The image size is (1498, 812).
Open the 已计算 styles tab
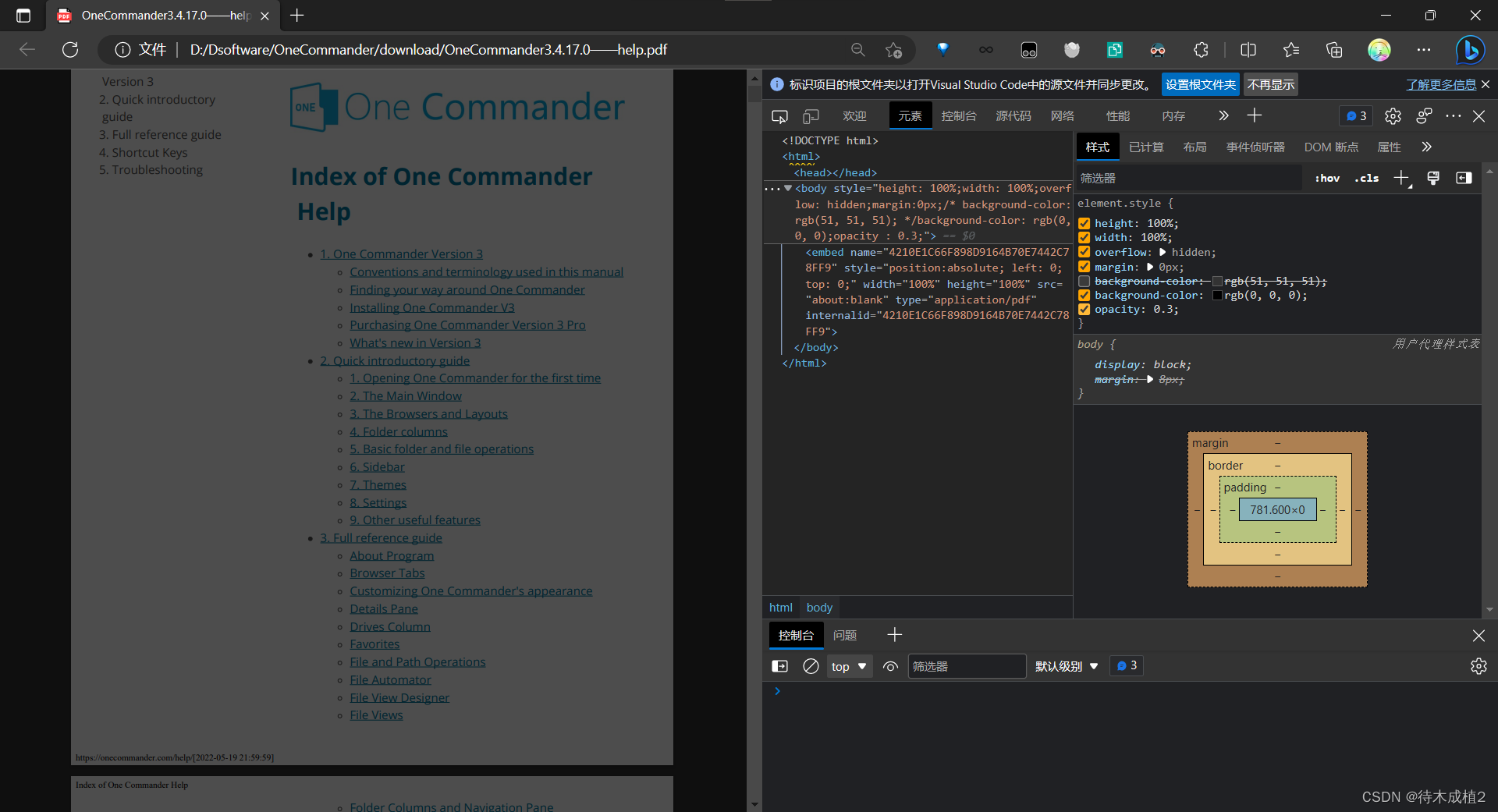pyautogui.click(x=1146, y=147)
